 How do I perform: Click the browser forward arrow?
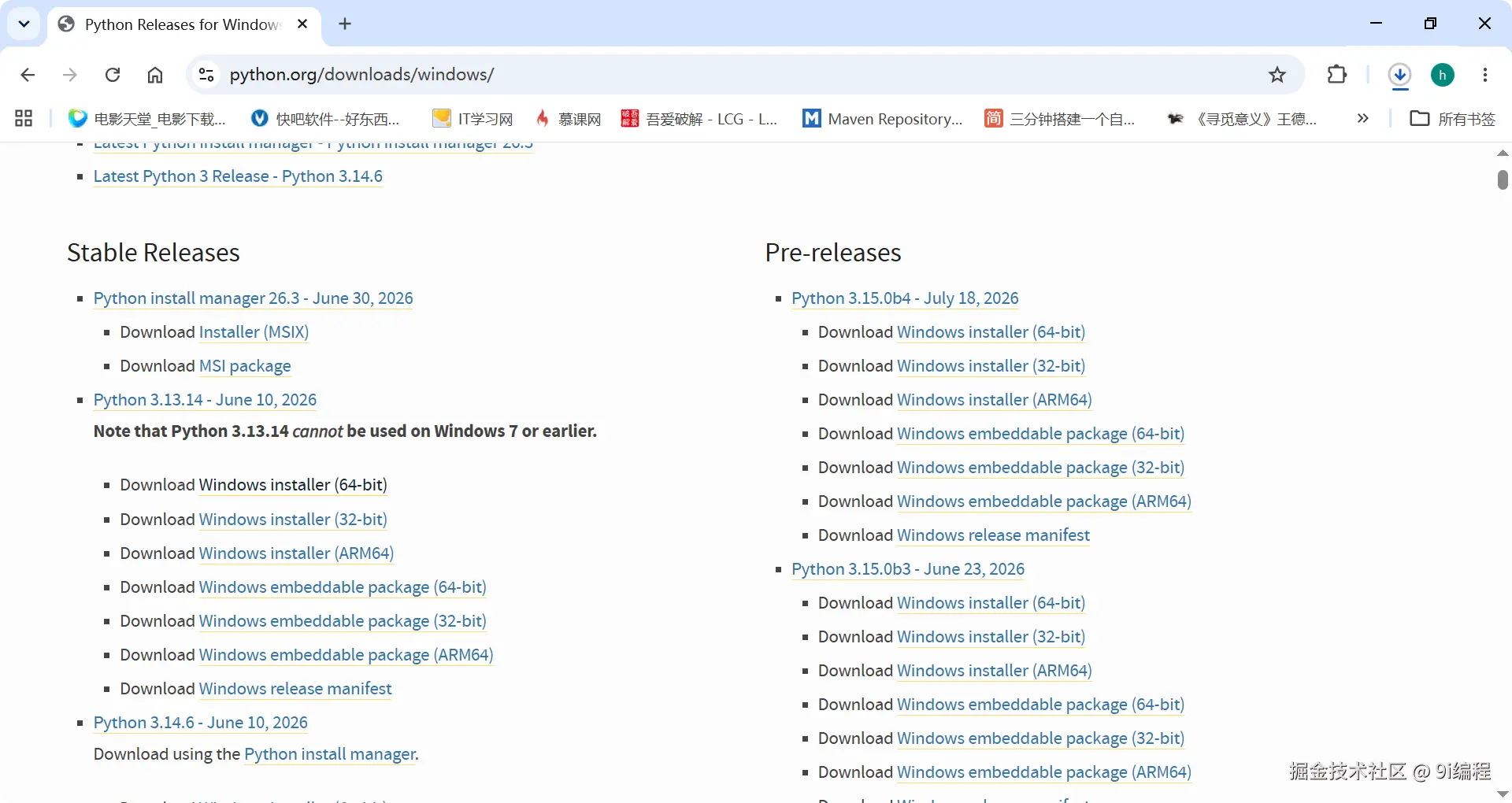pyautogui.click(x=70, y=75)
